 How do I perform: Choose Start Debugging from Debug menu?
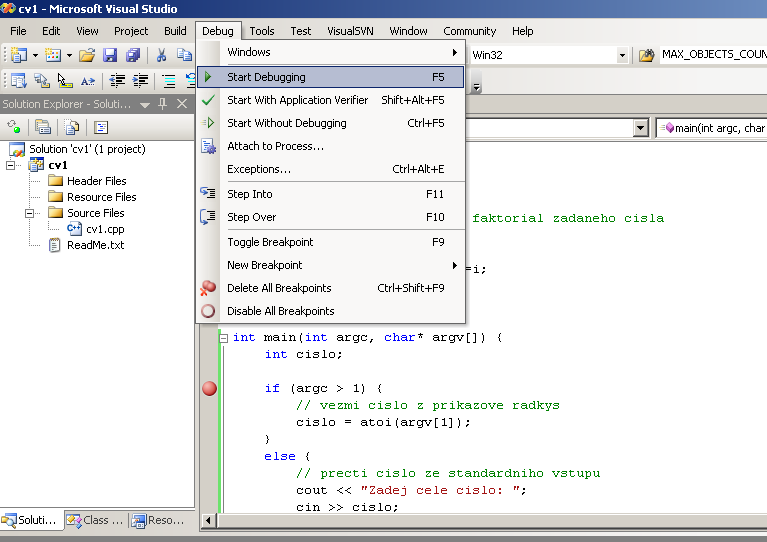click(331, 77)
